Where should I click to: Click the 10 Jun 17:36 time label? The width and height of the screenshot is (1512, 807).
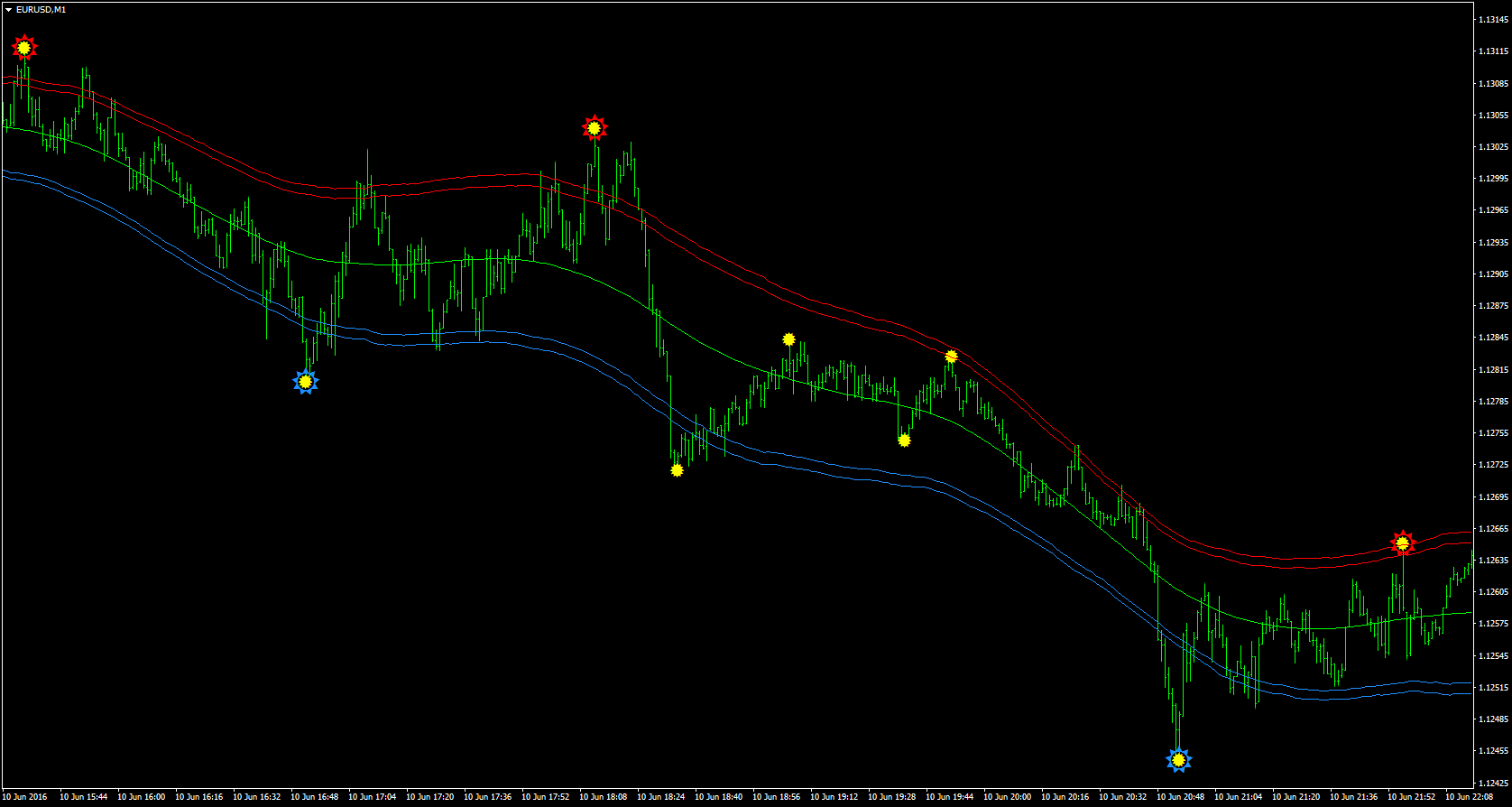pos(488,797)
